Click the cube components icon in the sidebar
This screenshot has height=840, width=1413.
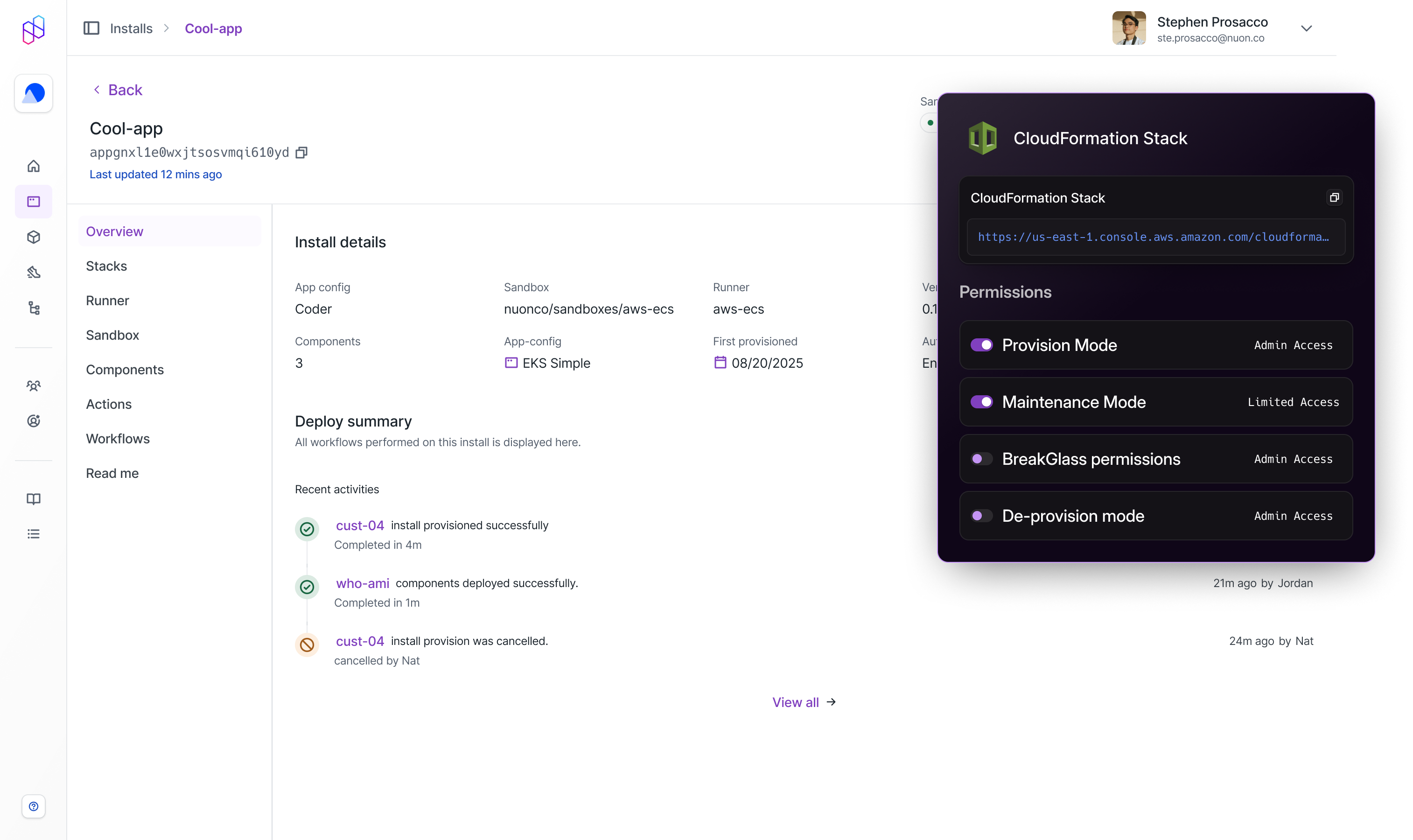coord(34,237)
